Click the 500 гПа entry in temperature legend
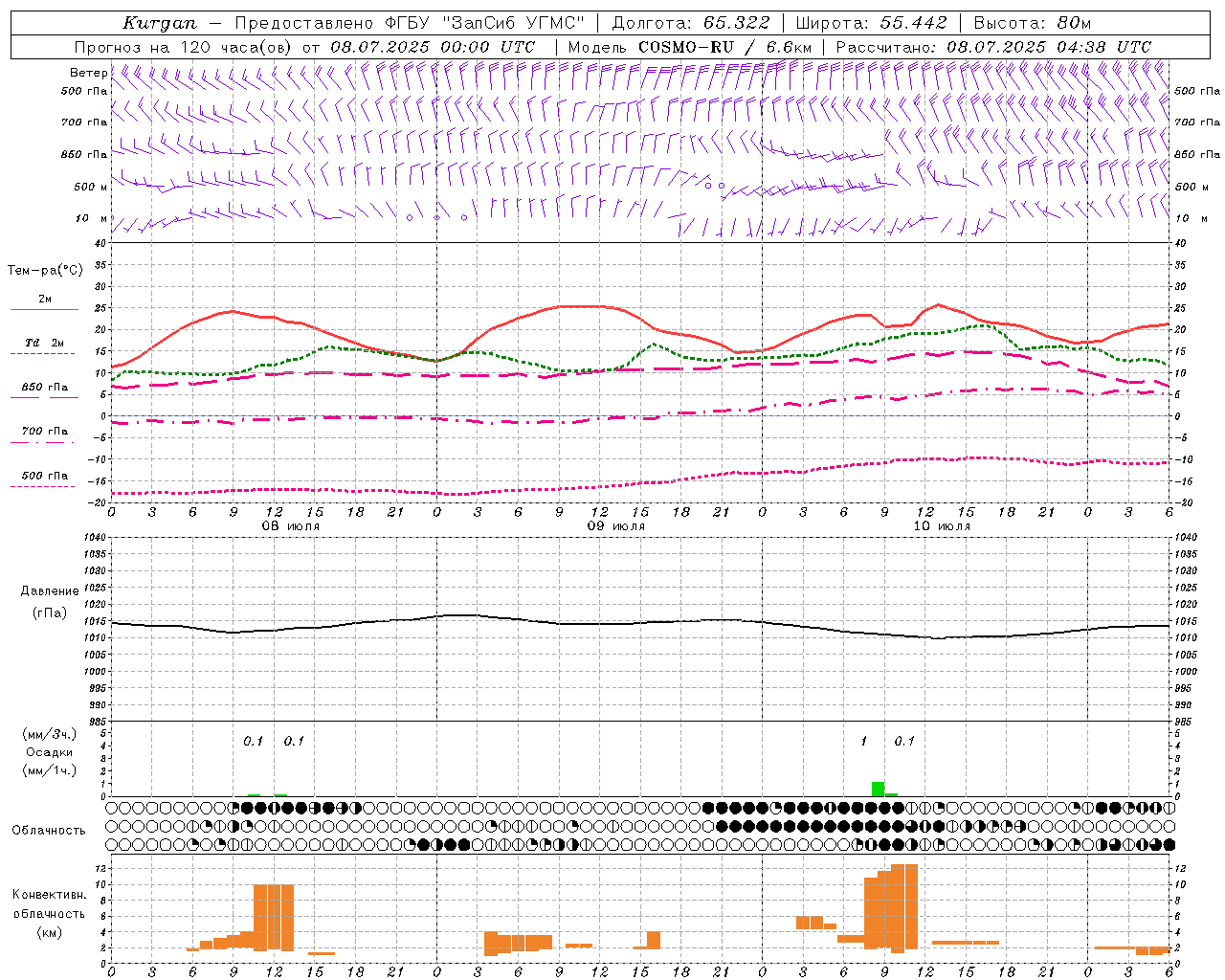The image size is (1225, 980). (x=45, y=476)
